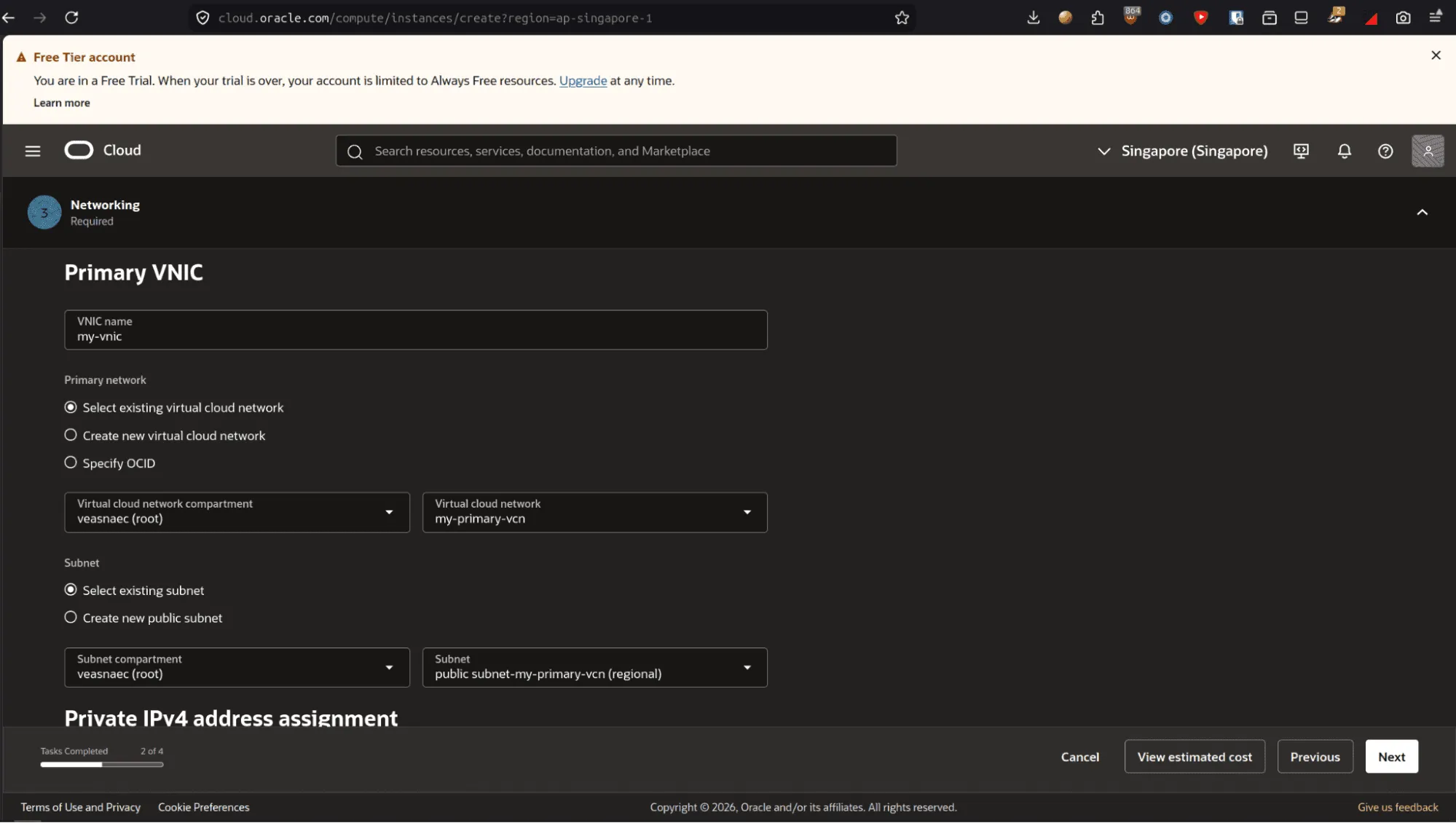Viewport: 1456px width, 823px height.
Task: Collapse the Networking section chevron
Action: 1422,213
